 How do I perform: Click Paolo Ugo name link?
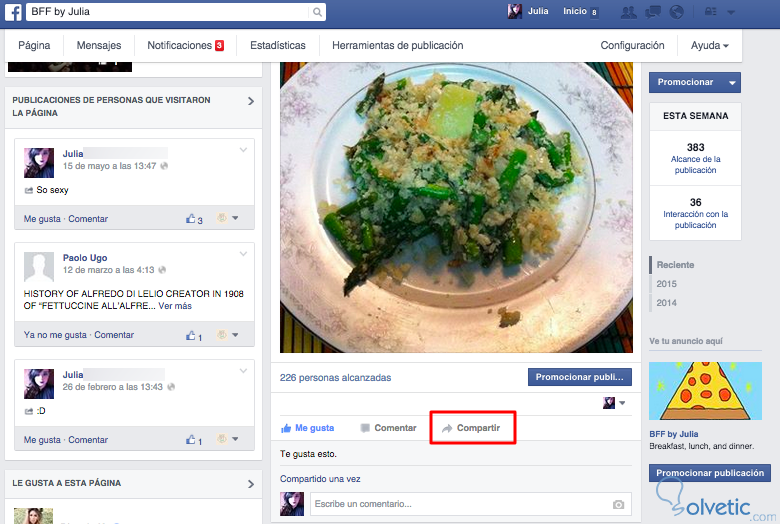[x=85, y=258]
